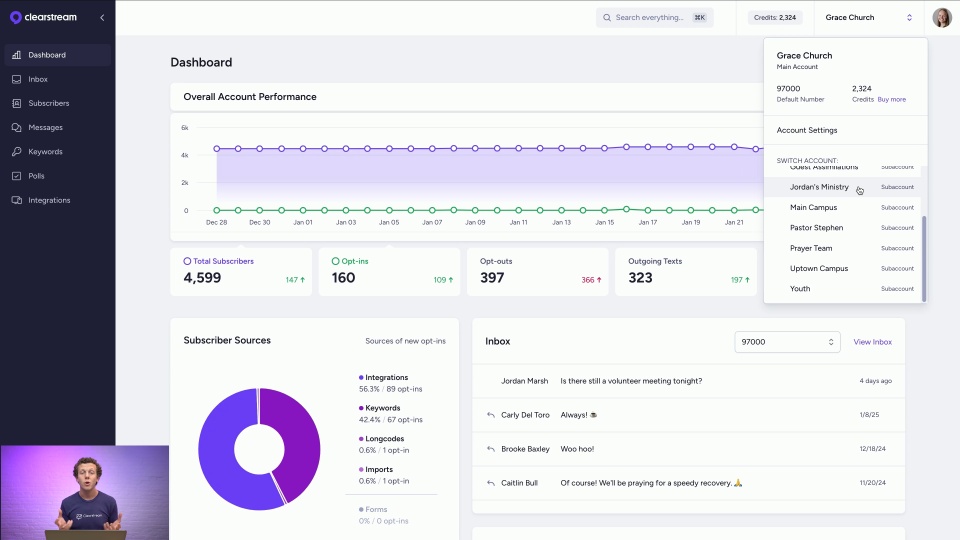Click the Buy more credits link
This screenshot has width=960, height=540.
892,99
